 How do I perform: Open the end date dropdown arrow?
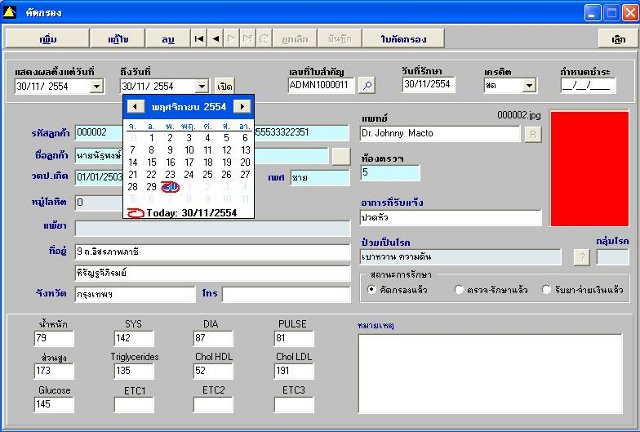202,86
